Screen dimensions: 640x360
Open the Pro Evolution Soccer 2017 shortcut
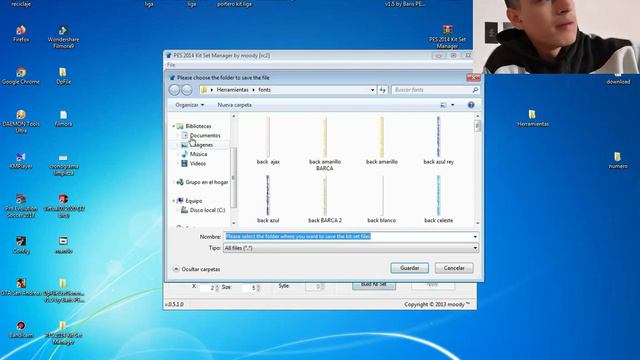coord(21,206)
